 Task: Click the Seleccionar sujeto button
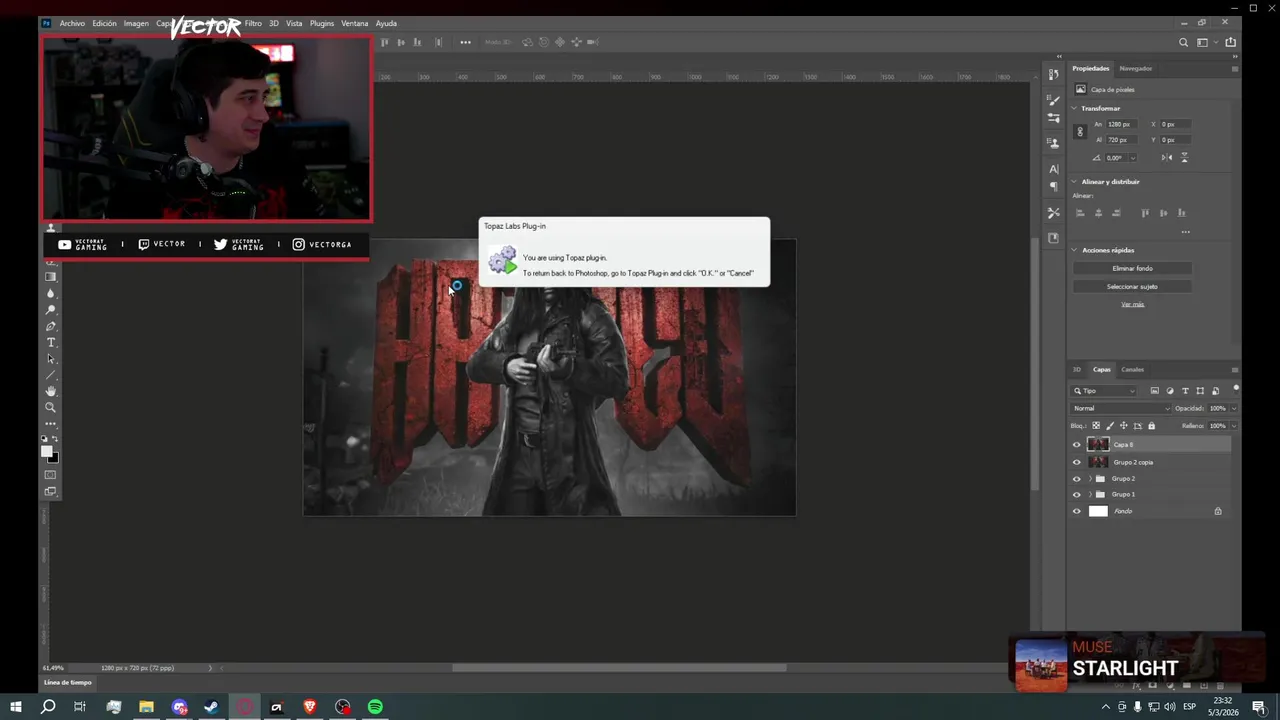point(1132,286)
